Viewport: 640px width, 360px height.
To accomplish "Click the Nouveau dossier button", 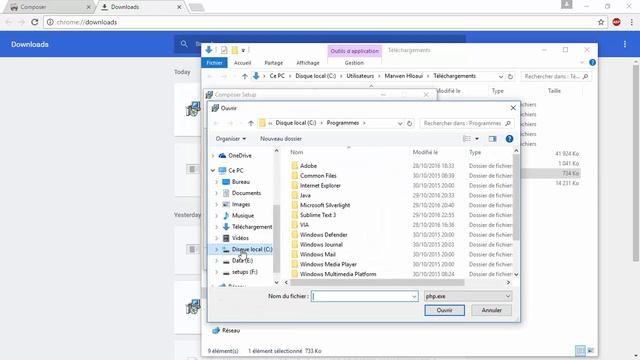I will point(281,139).
